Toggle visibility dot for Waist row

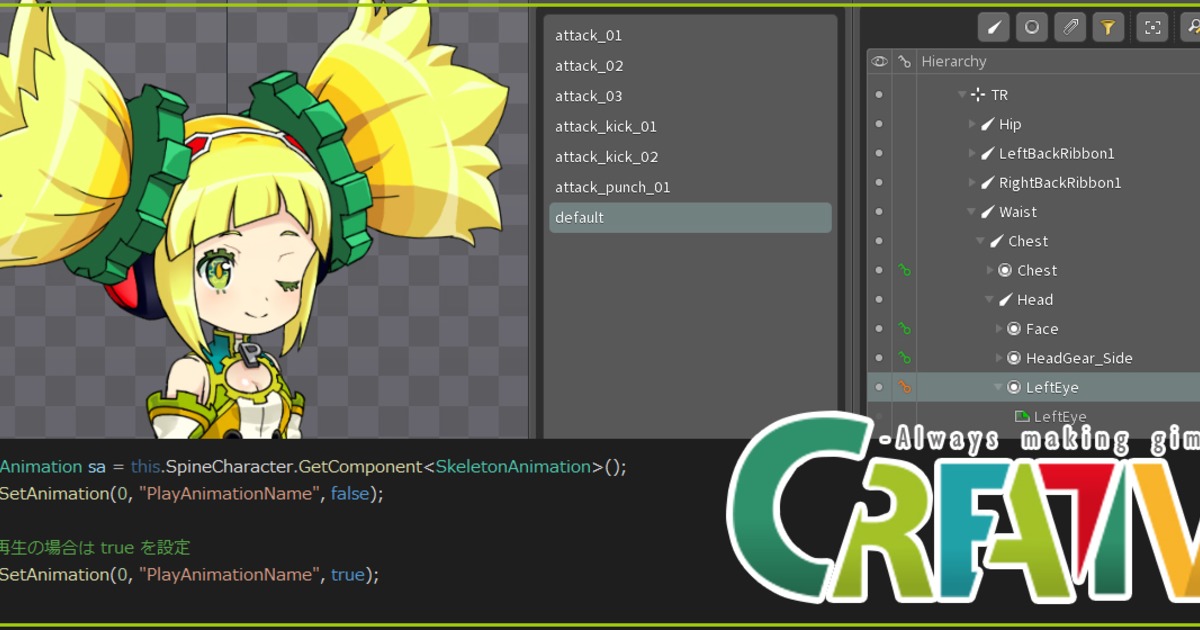879,212
